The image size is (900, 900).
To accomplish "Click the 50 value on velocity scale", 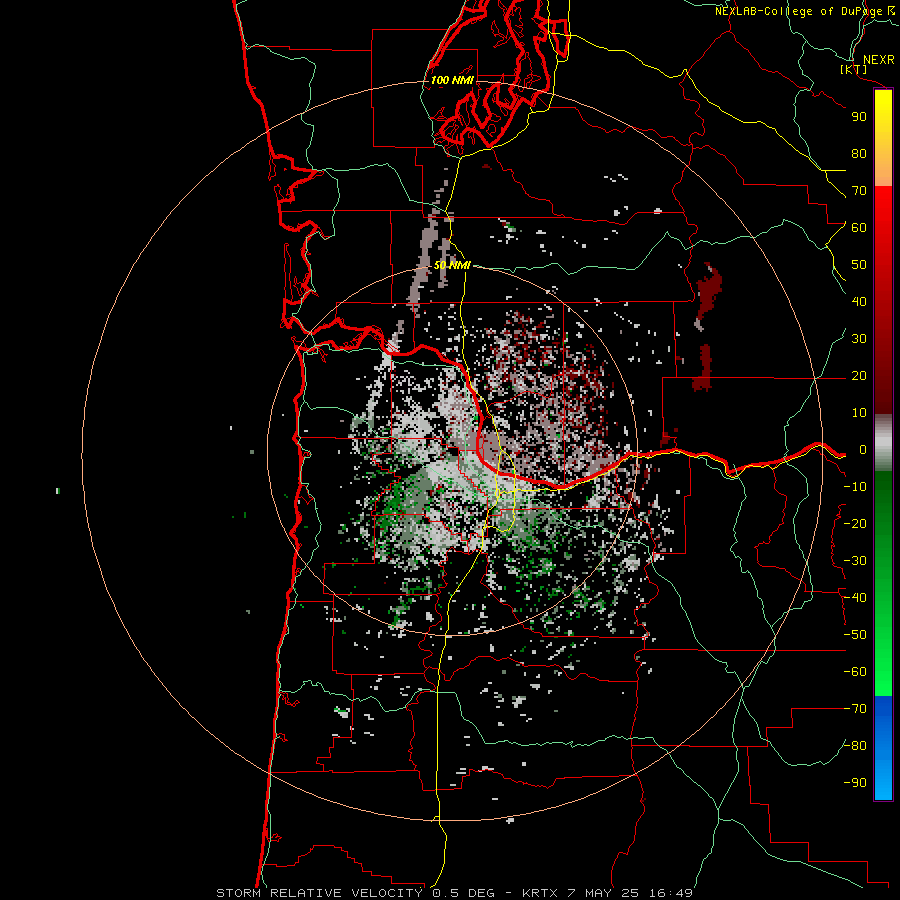I will 859,265.
